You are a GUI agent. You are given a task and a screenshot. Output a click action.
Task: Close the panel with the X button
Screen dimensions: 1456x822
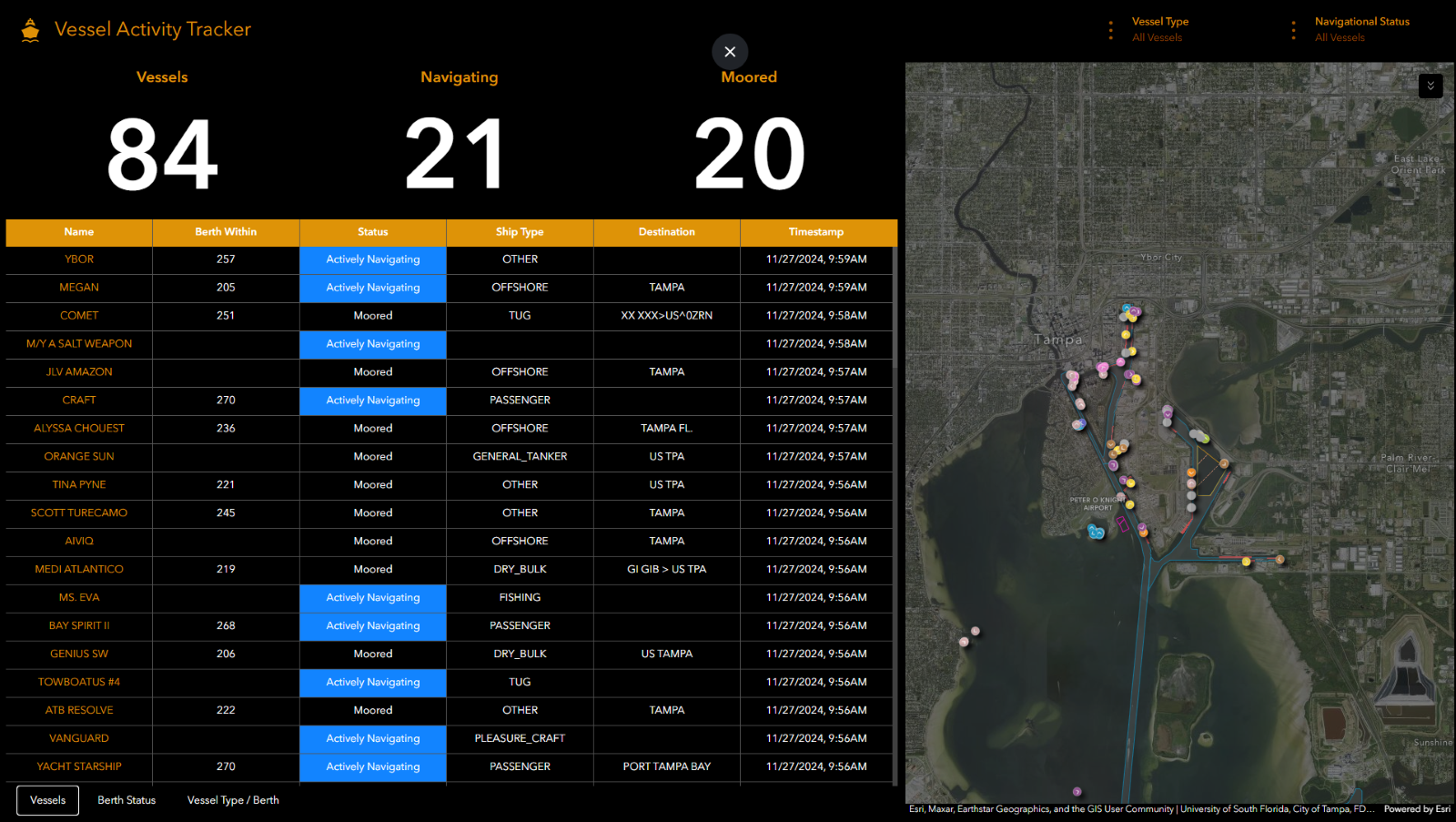point(730,52)
